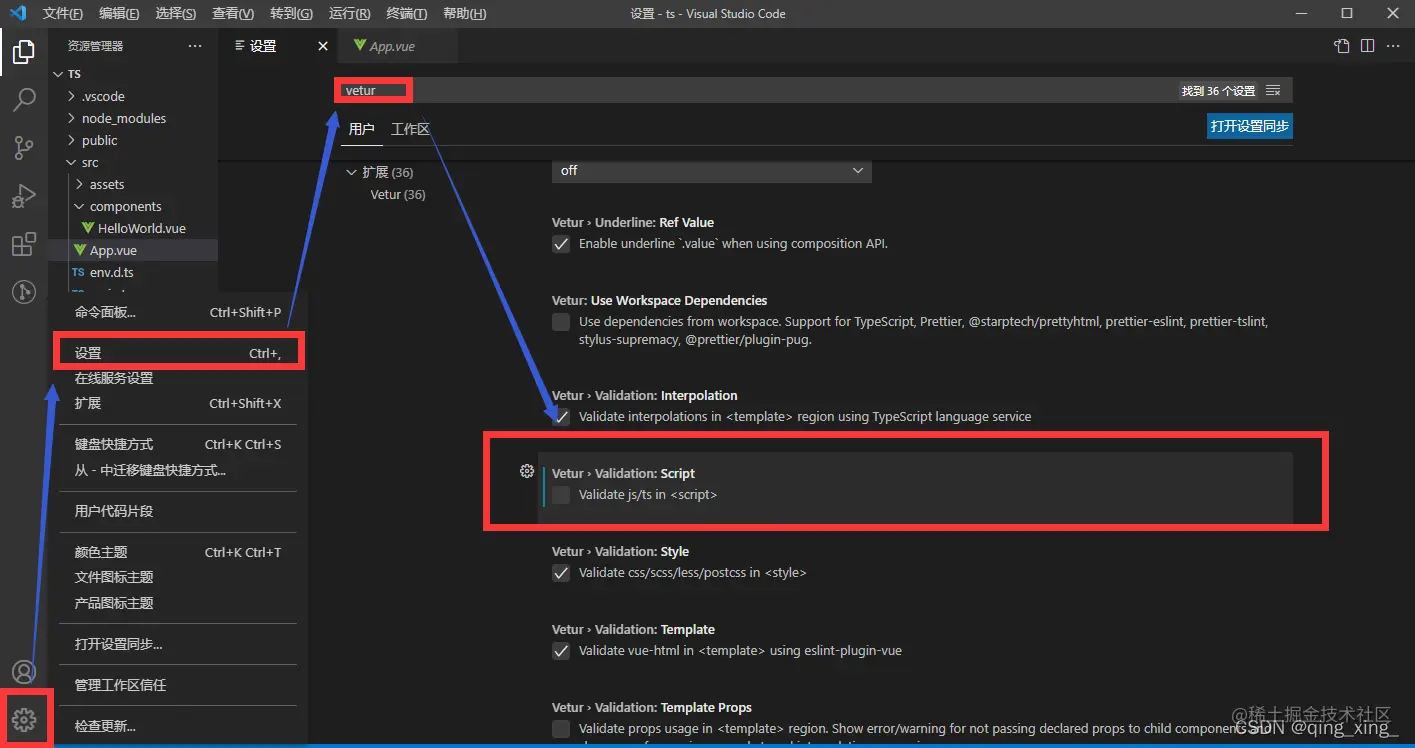Open the Extensions view icon
The height and width of the screenshot is (748, 1415).
point(24,244)
